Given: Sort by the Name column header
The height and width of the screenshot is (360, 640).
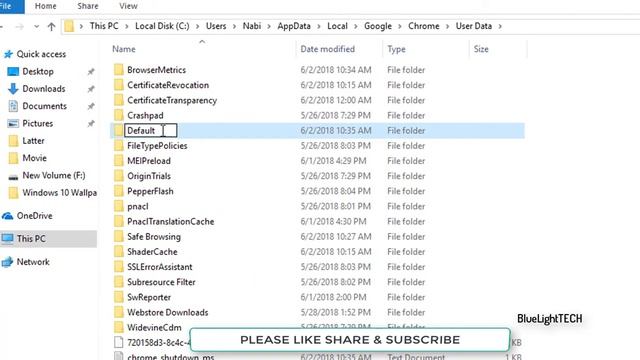Looking at the screenshot, I should click(x=124, y=49).
